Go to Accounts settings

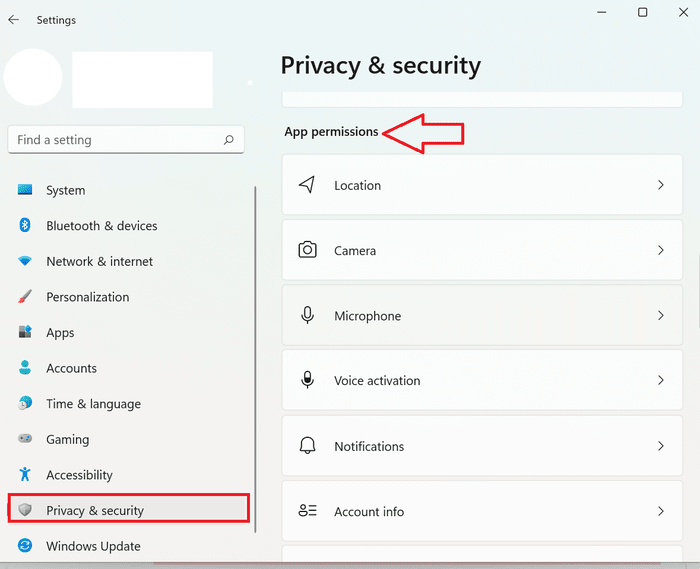coord(128,368)
